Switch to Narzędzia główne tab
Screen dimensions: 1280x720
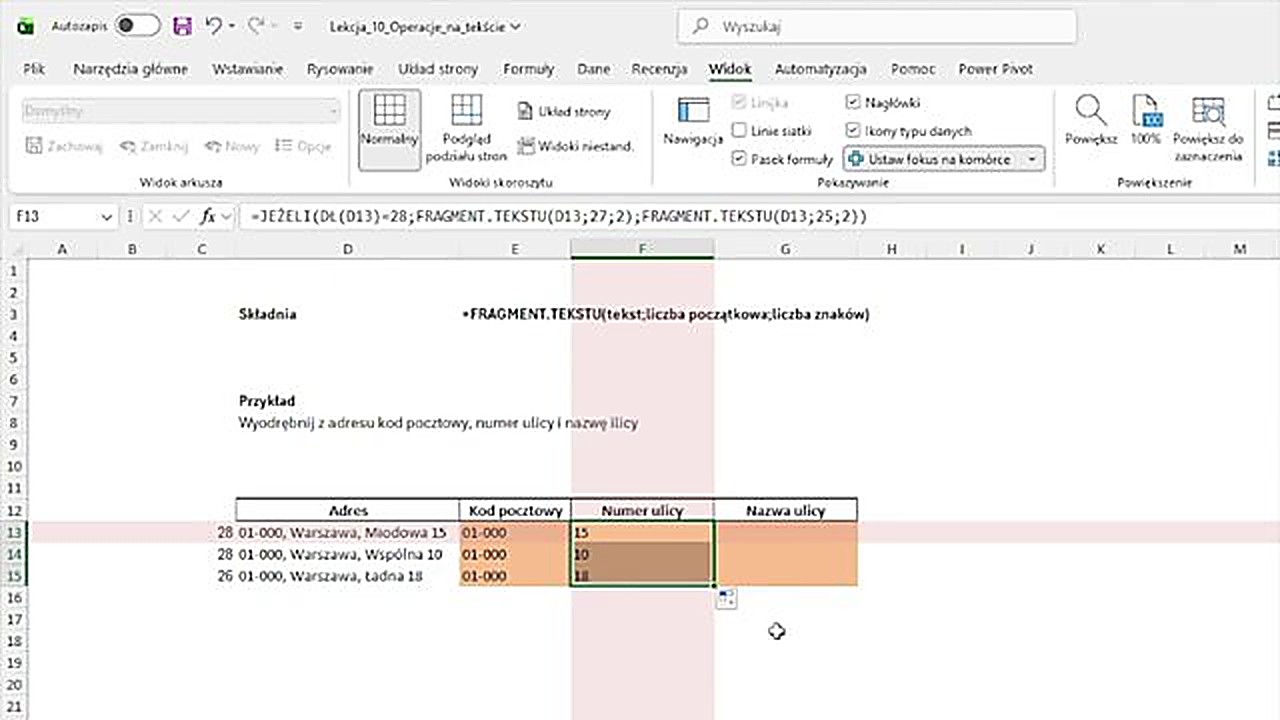130,69
